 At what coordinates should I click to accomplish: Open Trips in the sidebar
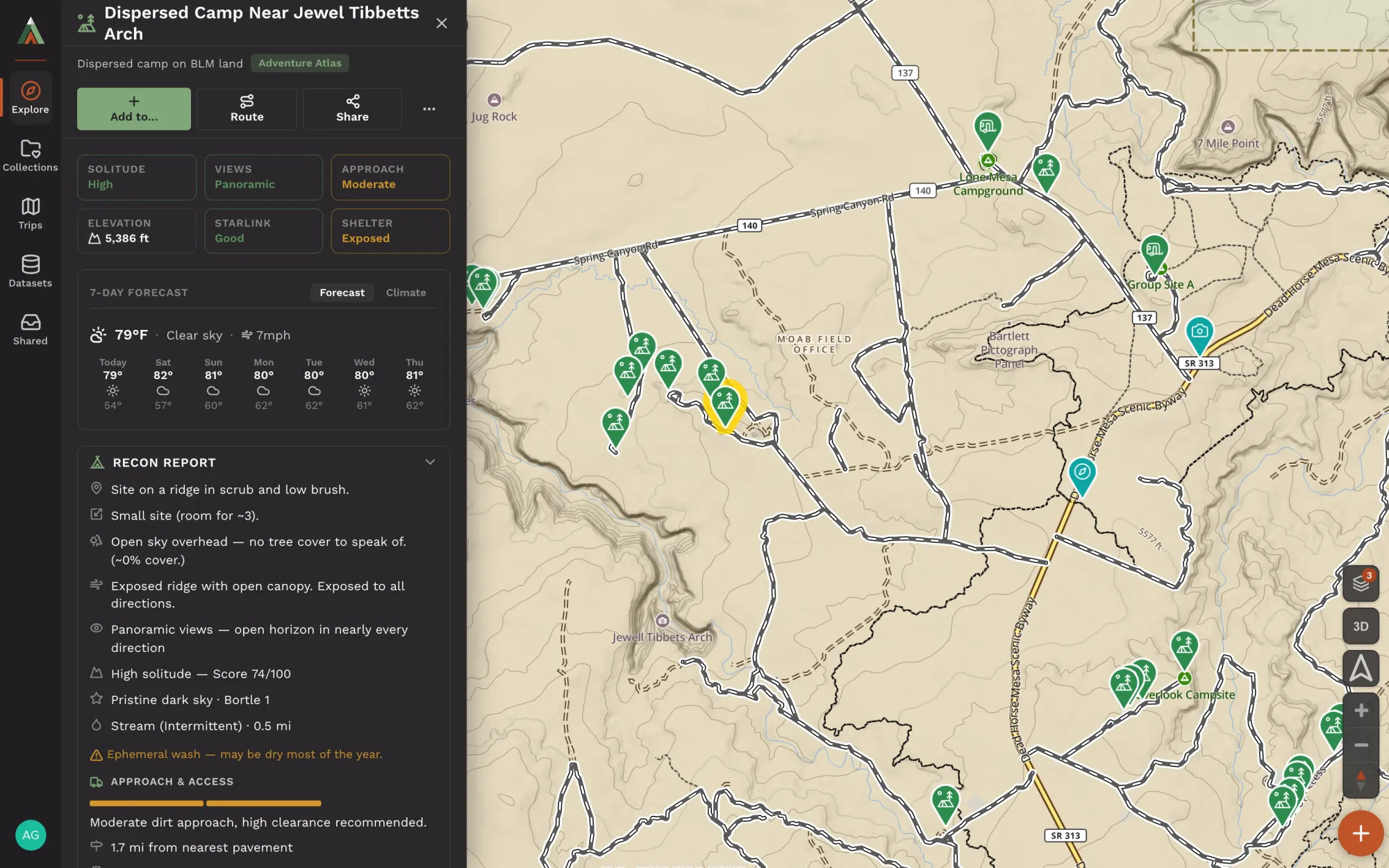point(31,214)
